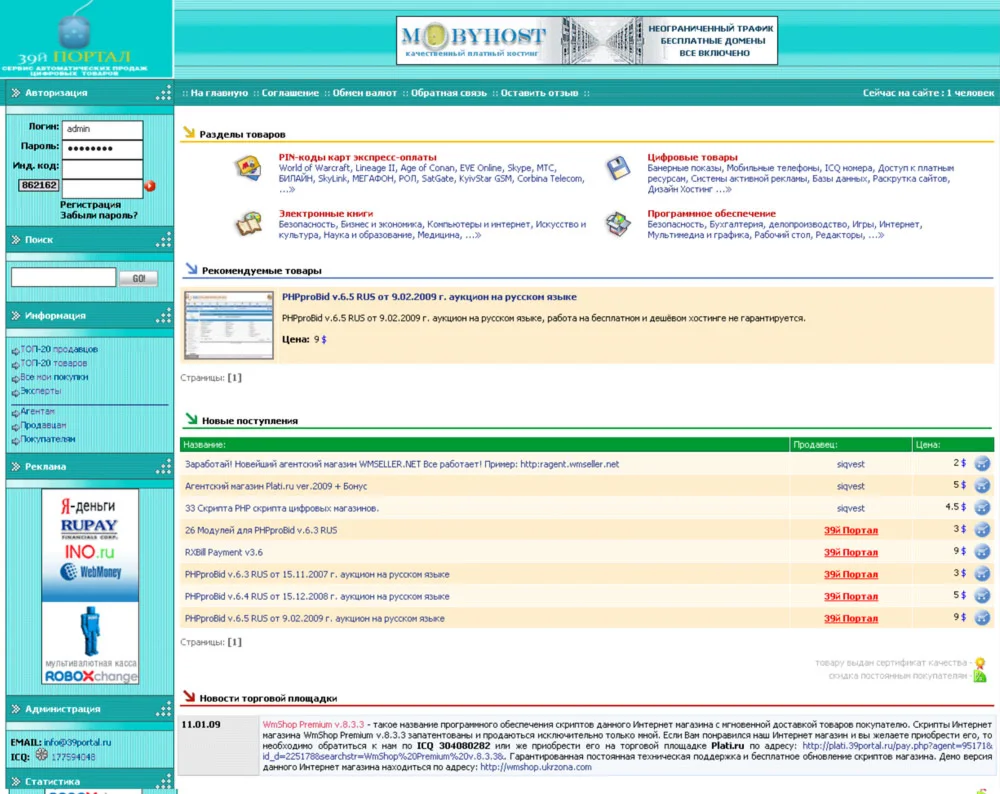Open Обратная связь in the top menu
This screenshot has width=1000, height=794.
pyautogui.click(x=448, y=93)
